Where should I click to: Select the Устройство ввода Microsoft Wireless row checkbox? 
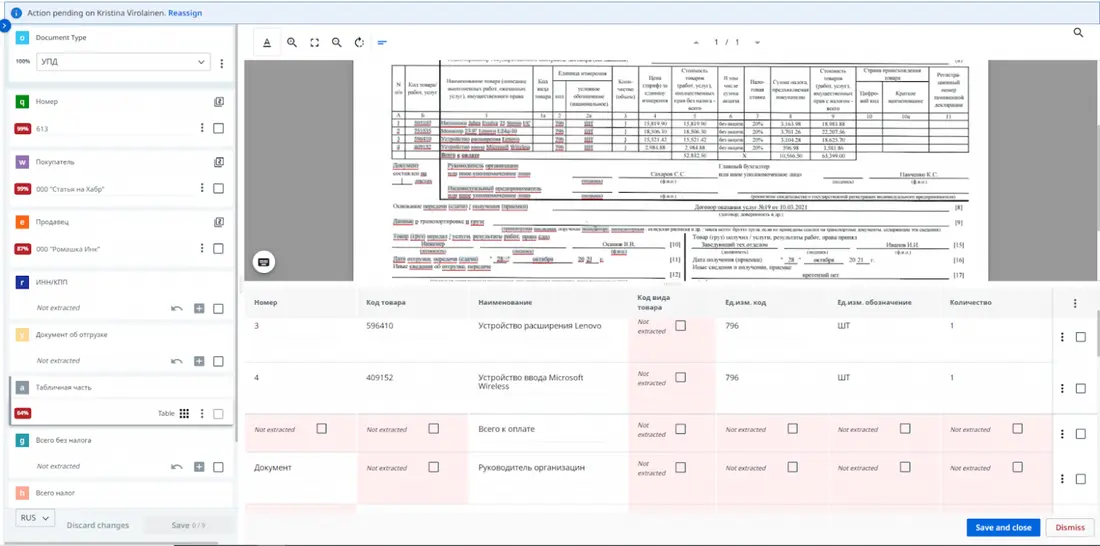[1080, 388]
